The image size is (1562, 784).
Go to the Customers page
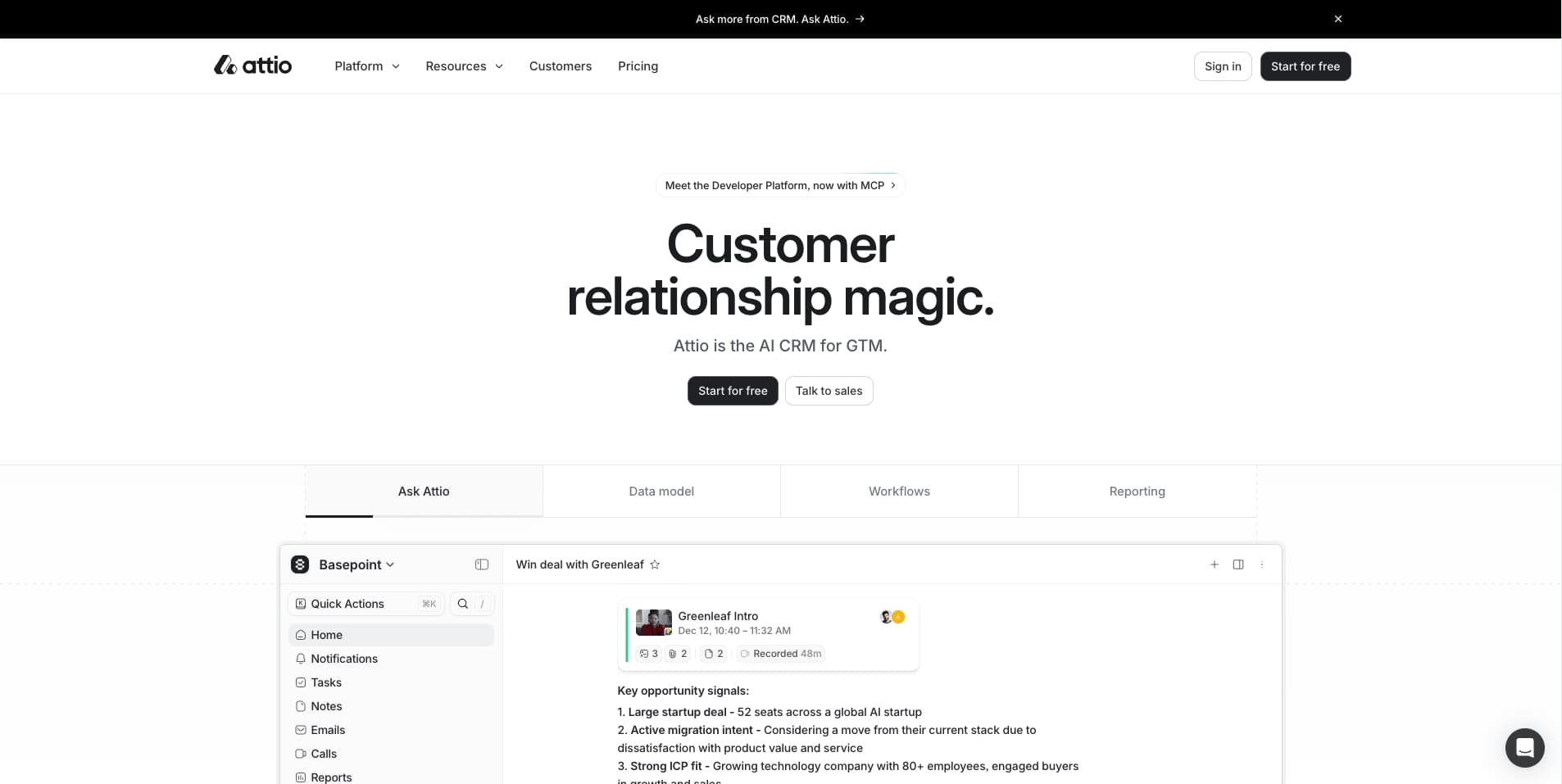pos(560,66)
